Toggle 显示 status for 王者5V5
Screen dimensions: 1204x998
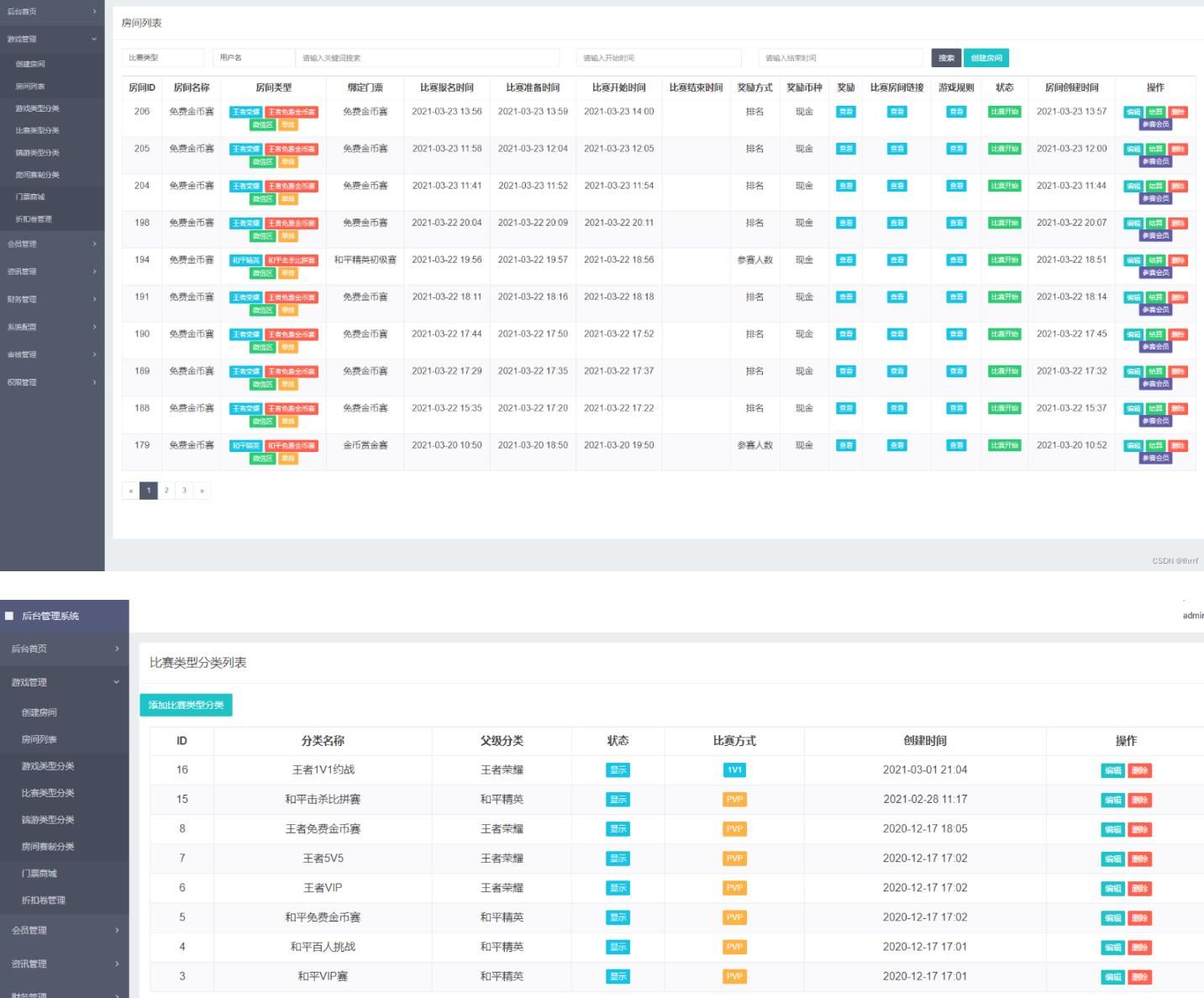pos(618,859)
